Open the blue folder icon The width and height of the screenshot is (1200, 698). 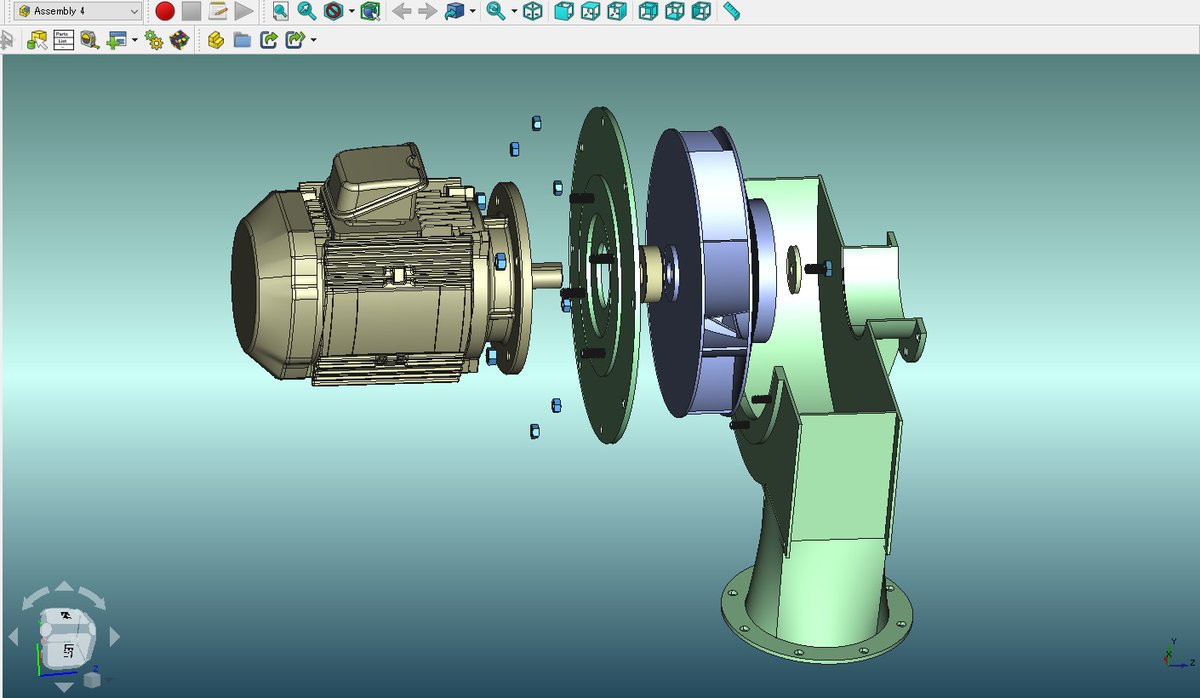point(242,40)
